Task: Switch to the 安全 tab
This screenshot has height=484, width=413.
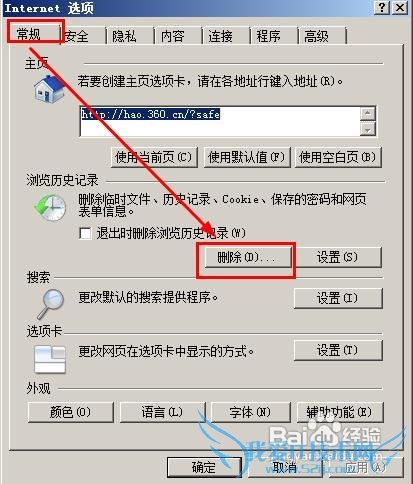Action: (x=77, y=36)
